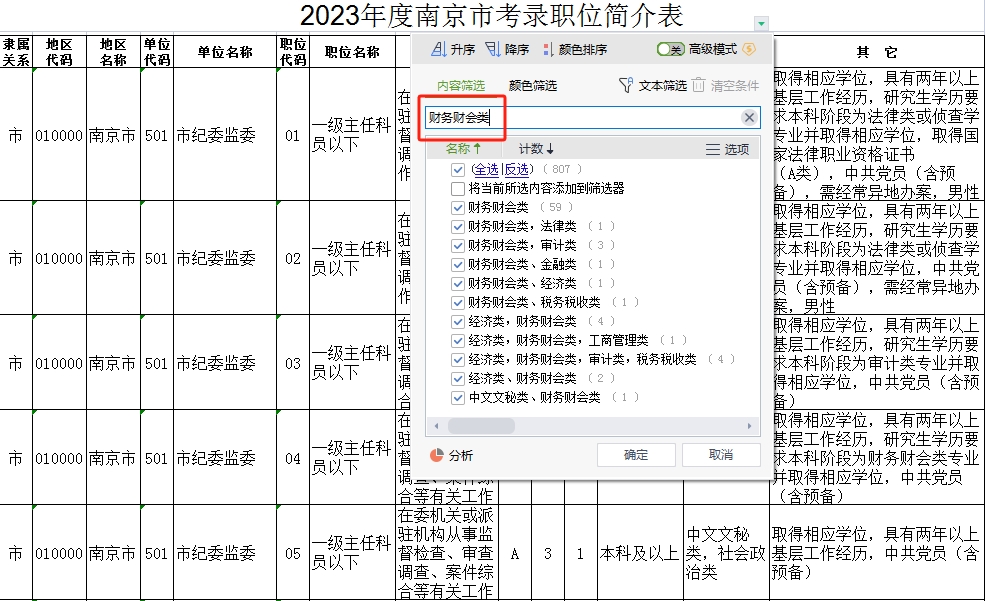This screenshot has width=985, height=601.
Task: Open 分析 analysis
Action: [x=451, y=455]
